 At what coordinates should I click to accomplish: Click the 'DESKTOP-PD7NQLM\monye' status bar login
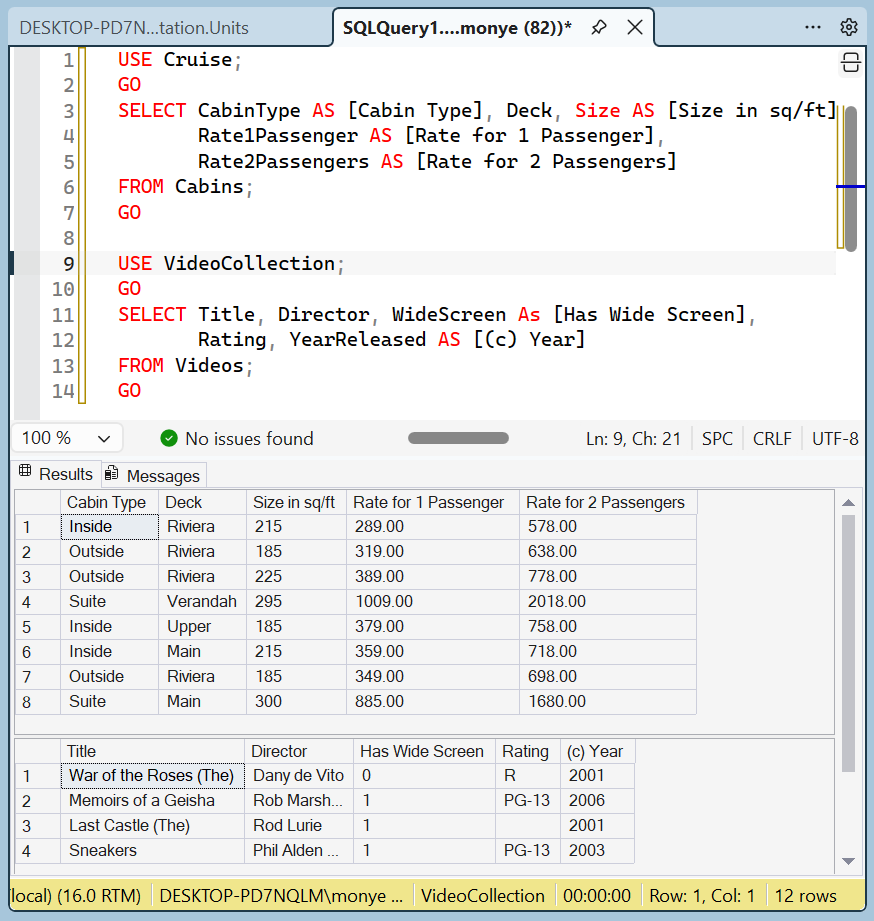pyautogui.click(x=281, y=896)
